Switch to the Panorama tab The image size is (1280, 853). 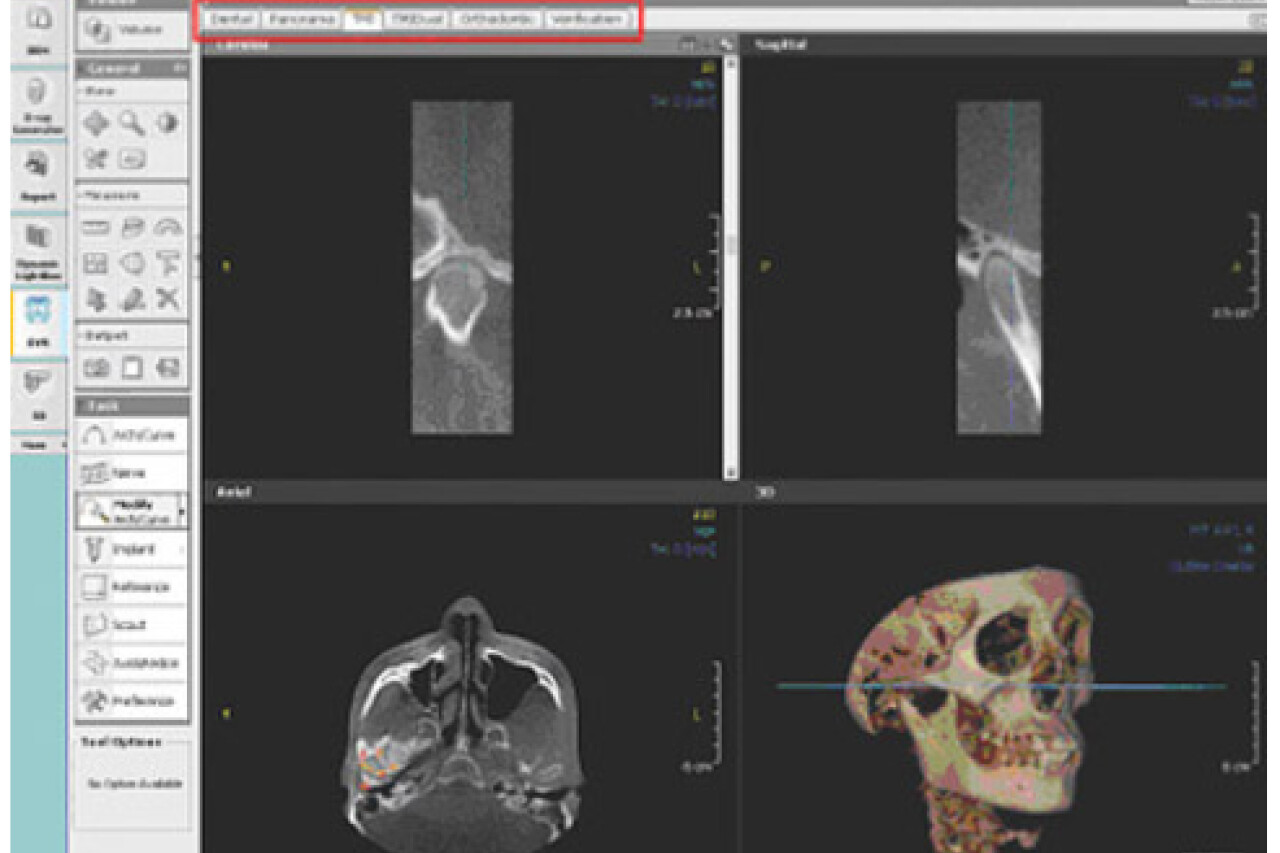(x=300, y=19)
